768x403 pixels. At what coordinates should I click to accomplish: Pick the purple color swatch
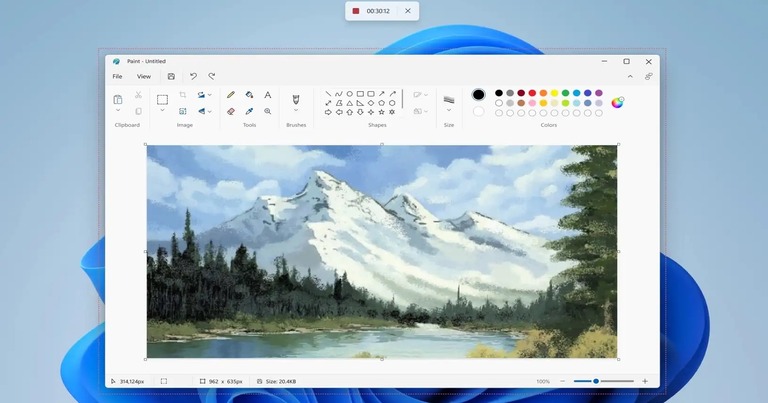tap(599, 93)
